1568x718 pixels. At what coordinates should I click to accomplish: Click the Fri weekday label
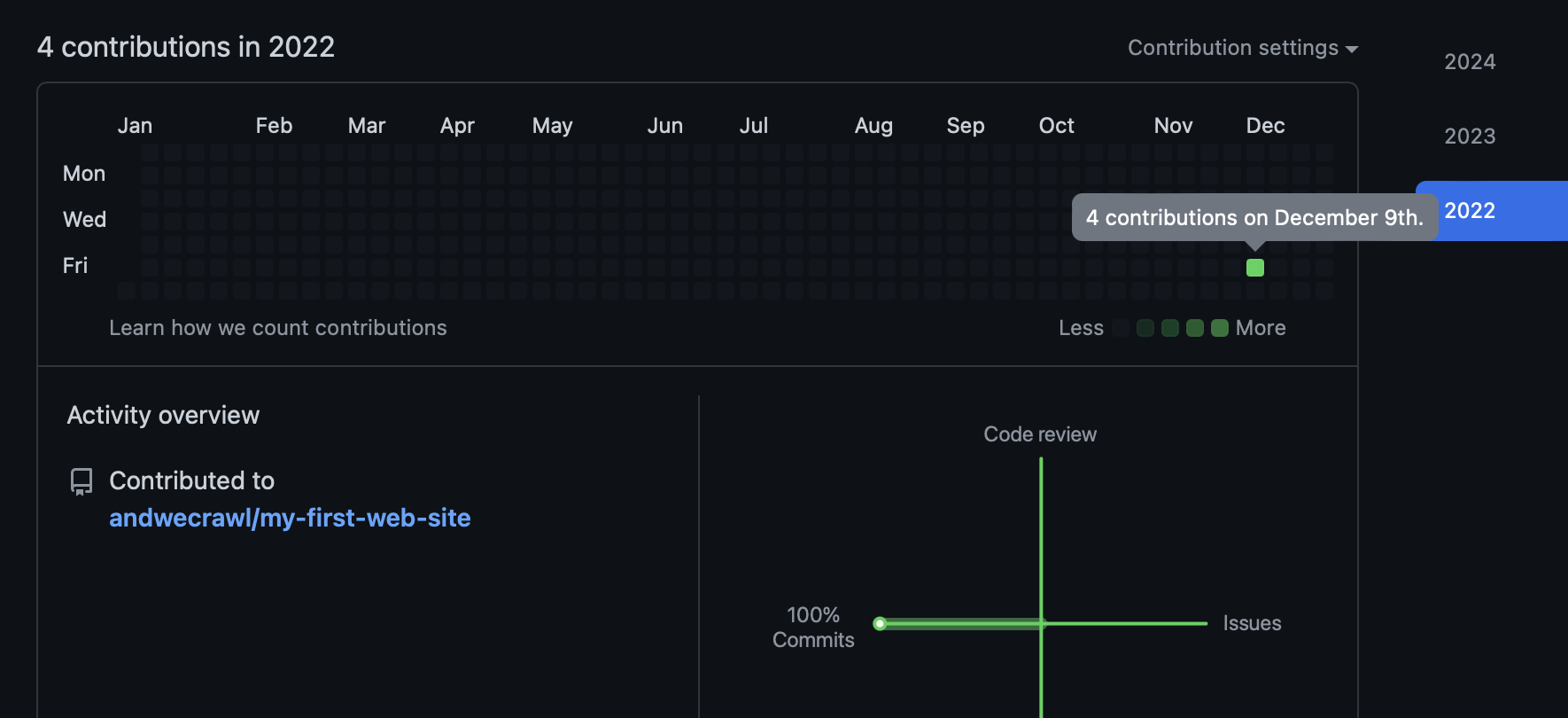point(75,266)
